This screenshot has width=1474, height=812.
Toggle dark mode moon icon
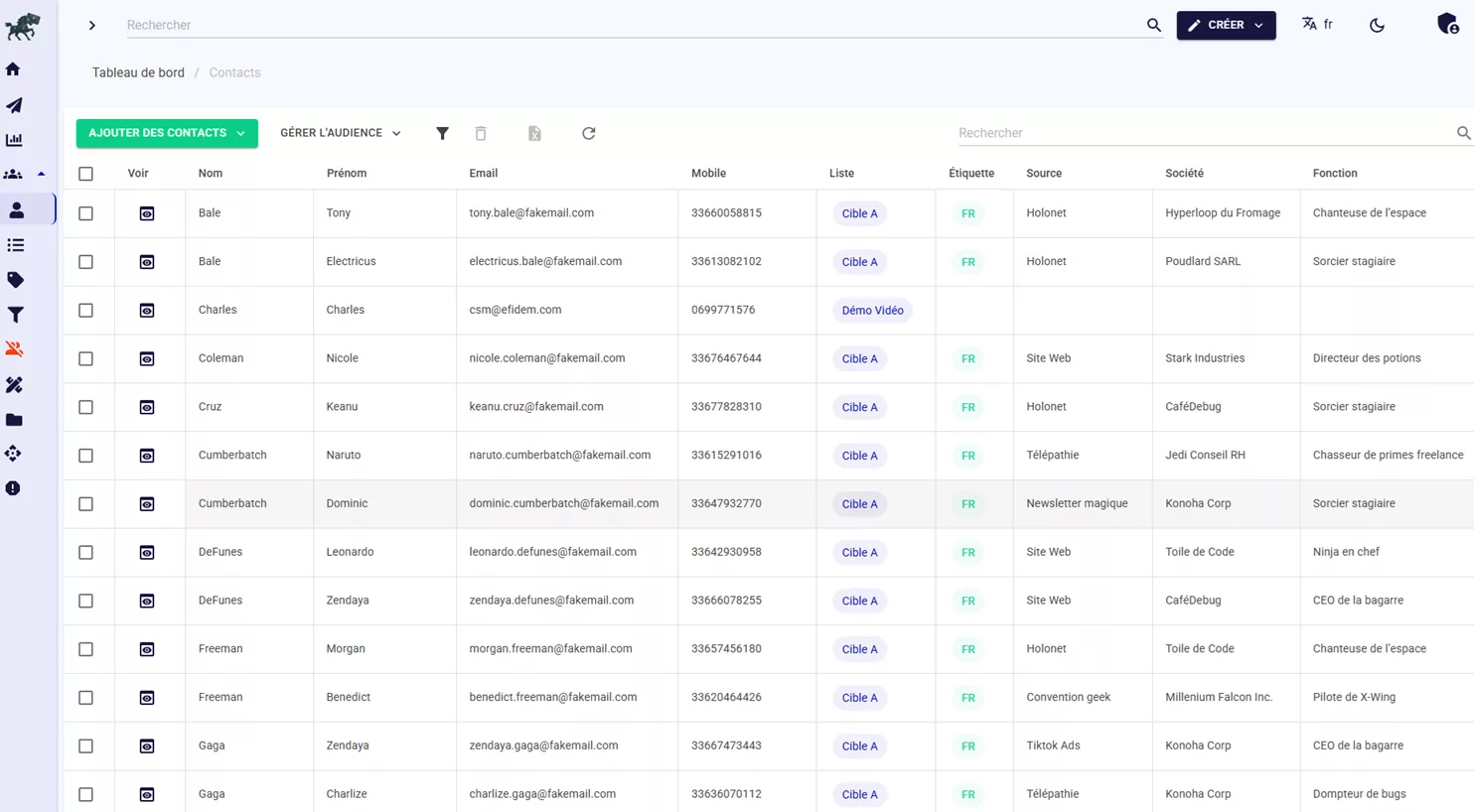(x=1377, y=25)
